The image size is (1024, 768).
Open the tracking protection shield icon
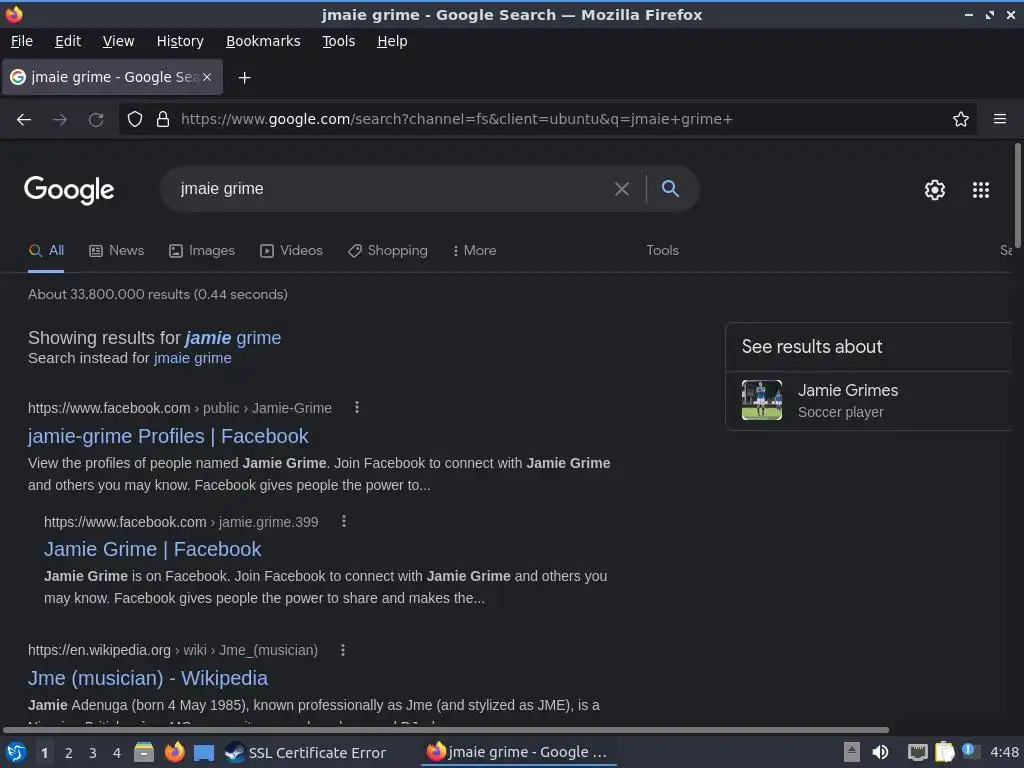[x=135, y=119]
